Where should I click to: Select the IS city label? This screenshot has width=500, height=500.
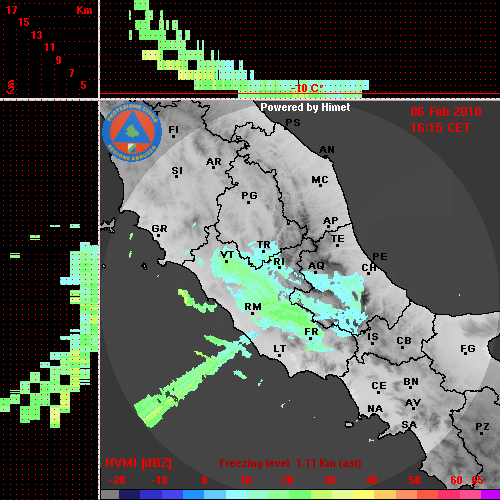(373, 337)
